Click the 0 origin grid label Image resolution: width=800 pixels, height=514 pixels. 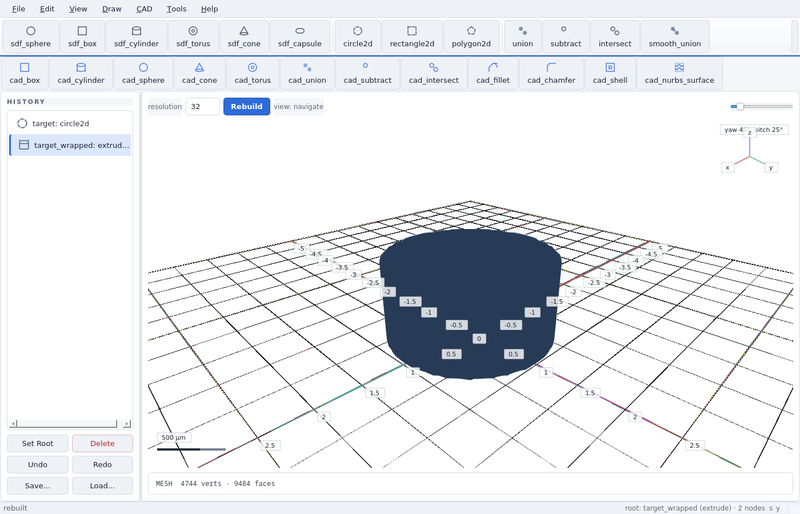[479, 338]
